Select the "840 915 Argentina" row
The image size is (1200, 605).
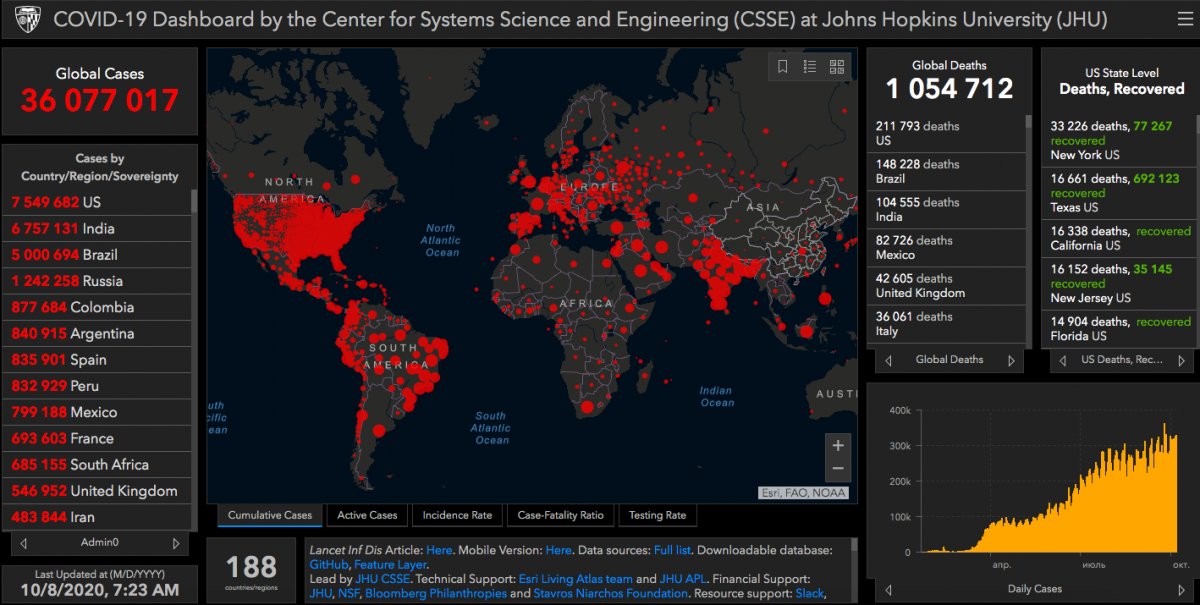[x=97, y=333]
